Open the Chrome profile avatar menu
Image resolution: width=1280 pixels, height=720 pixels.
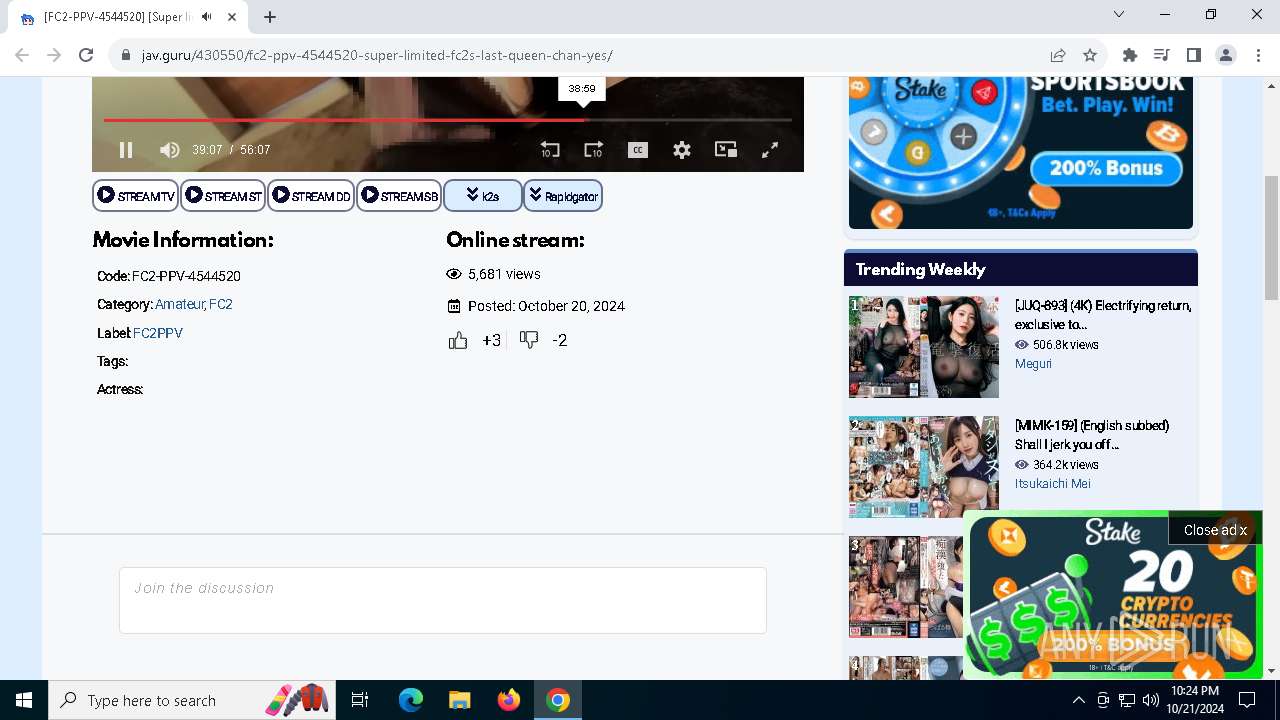[1226, 55]
